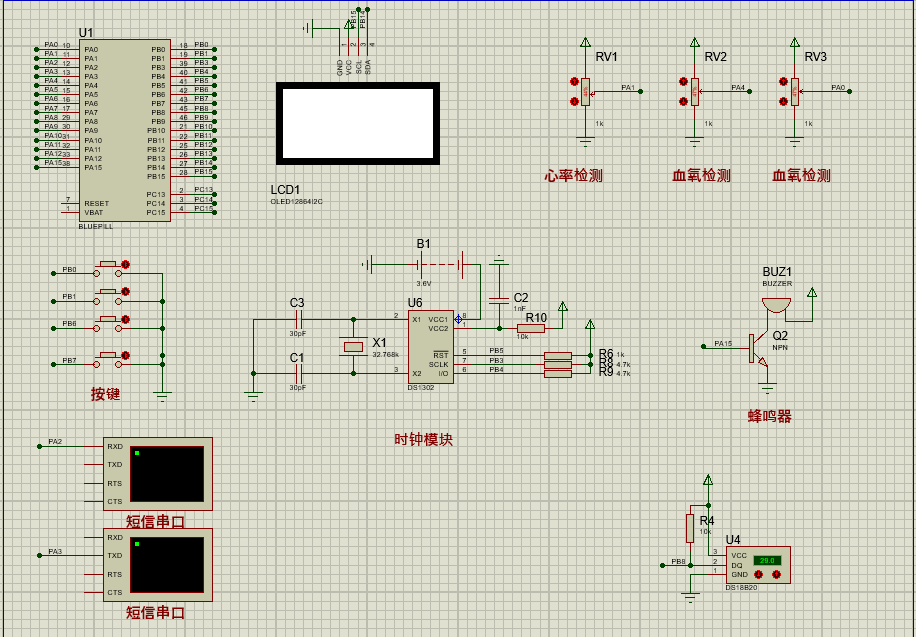Select the RV3 potentiometer body
The width and height of the screenshot is (916, 637).
tap(794, 92)
